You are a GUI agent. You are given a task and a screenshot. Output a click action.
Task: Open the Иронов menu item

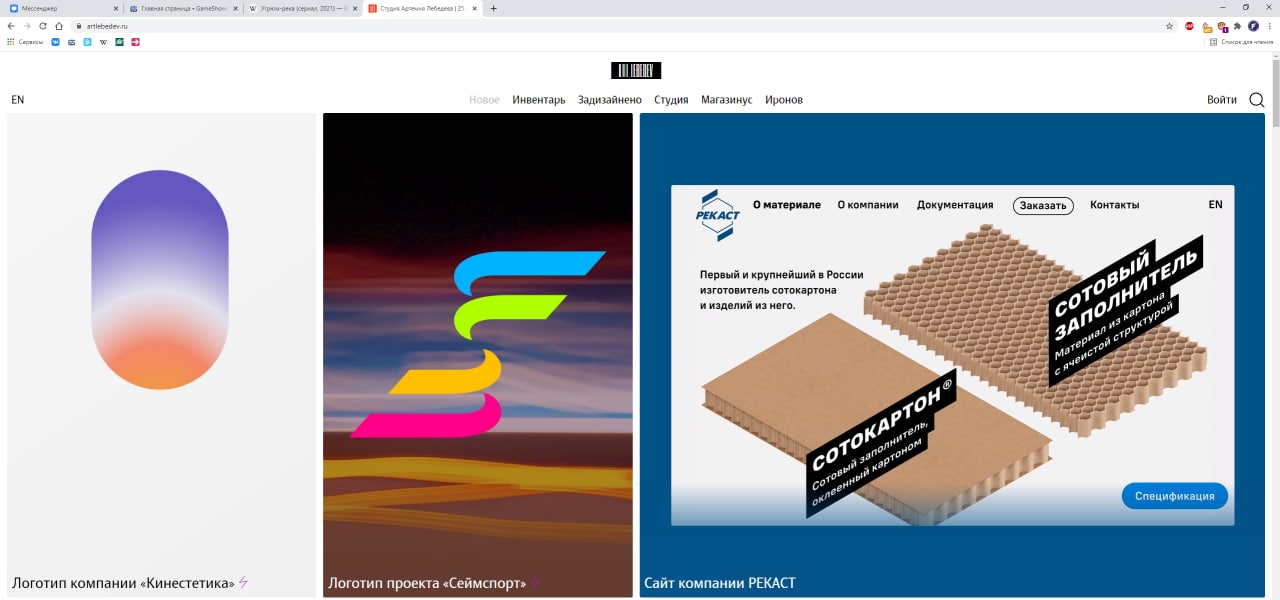coord(784,100)
